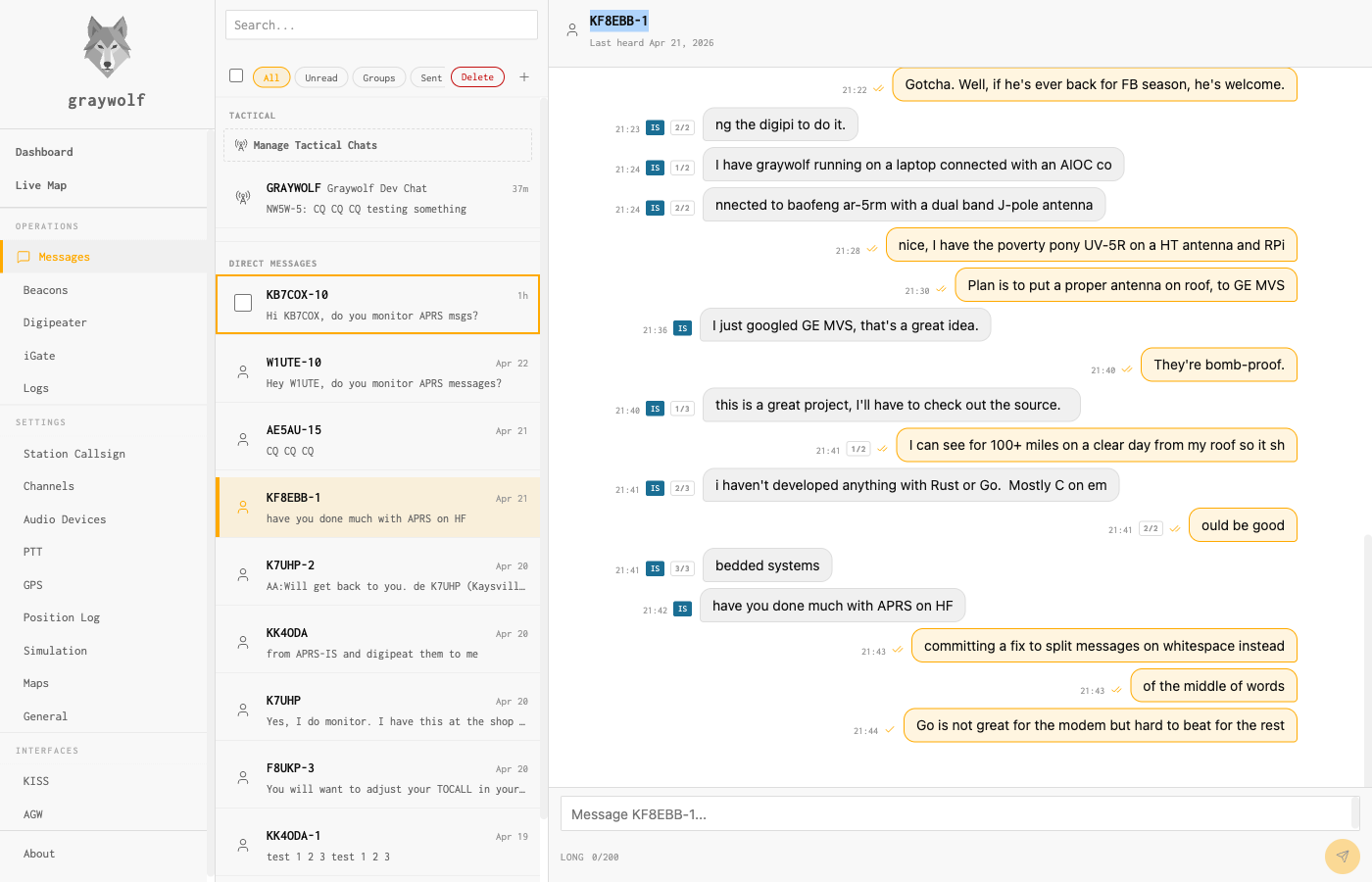This screenshot has height=882, width=1372.
Task: Click the plus icon to start new message
Action: click(524, 77)
